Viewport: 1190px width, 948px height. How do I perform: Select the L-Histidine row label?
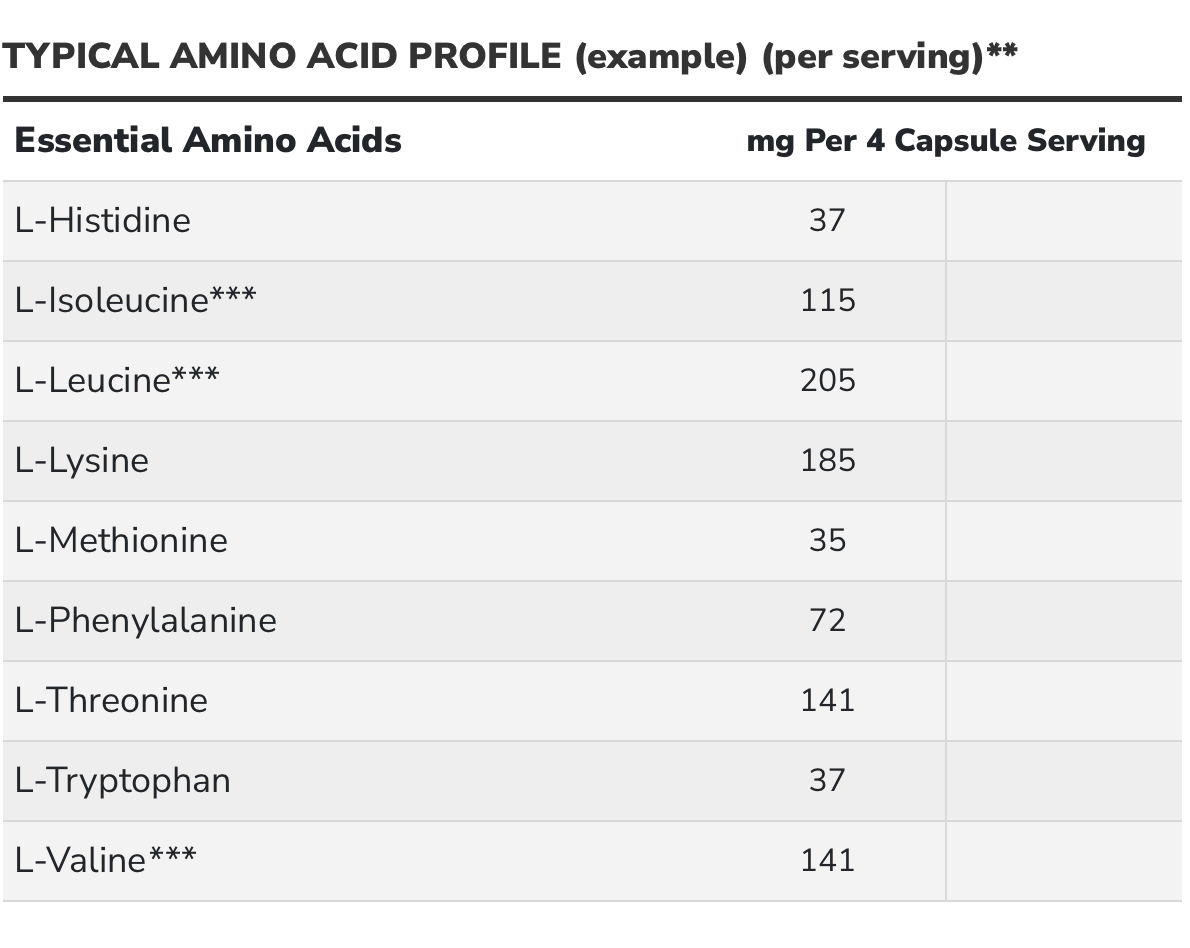[103, 220]
